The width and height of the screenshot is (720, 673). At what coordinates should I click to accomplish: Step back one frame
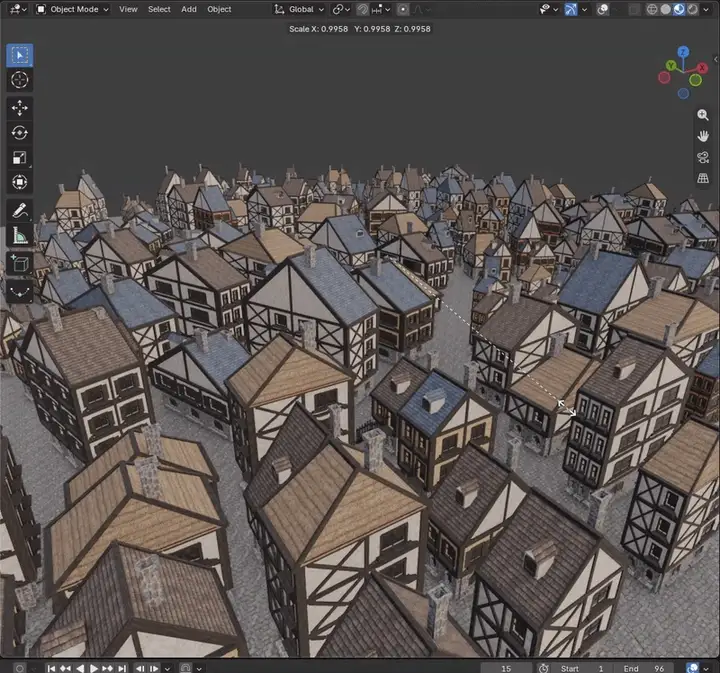[x=140, y=668]
